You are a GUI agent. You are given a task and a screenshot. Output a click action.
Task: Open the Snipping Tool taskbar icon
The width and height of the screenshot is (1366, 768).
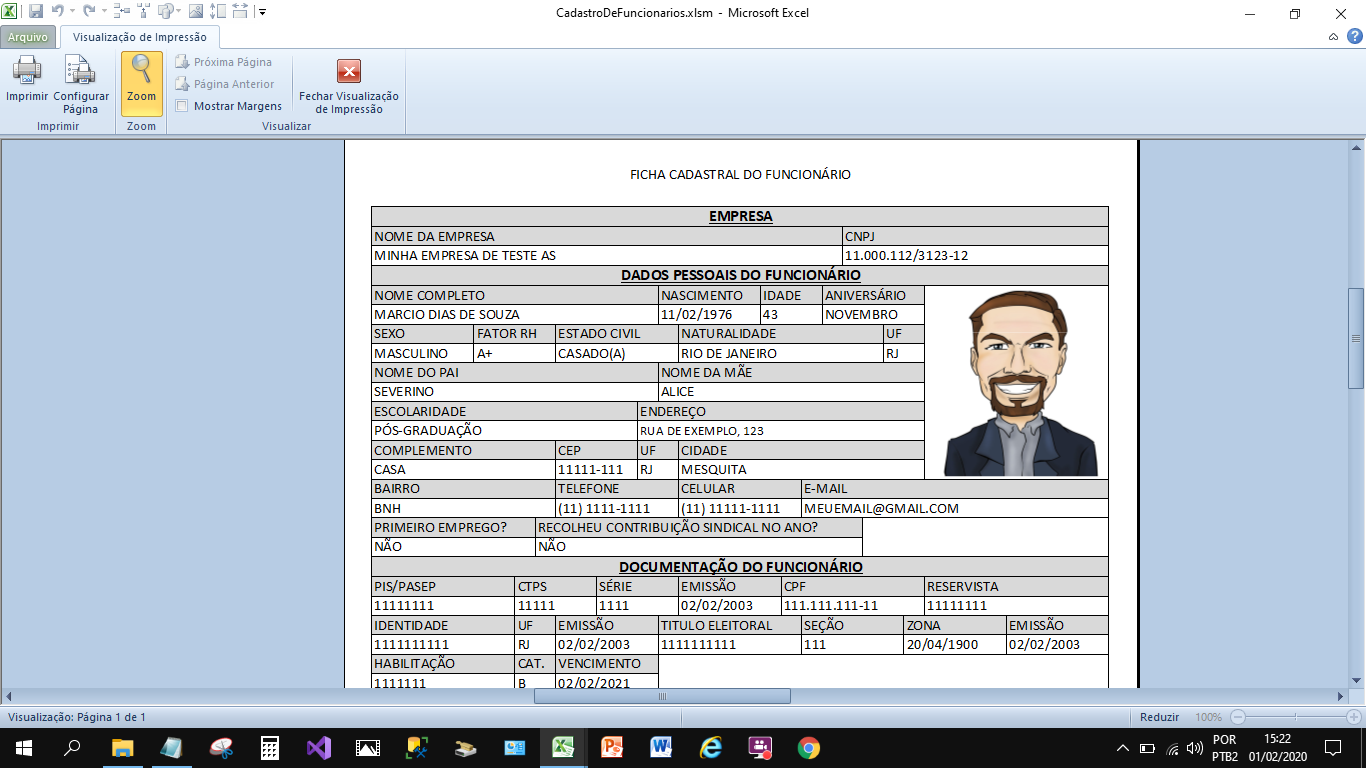(x=220, y=748)
